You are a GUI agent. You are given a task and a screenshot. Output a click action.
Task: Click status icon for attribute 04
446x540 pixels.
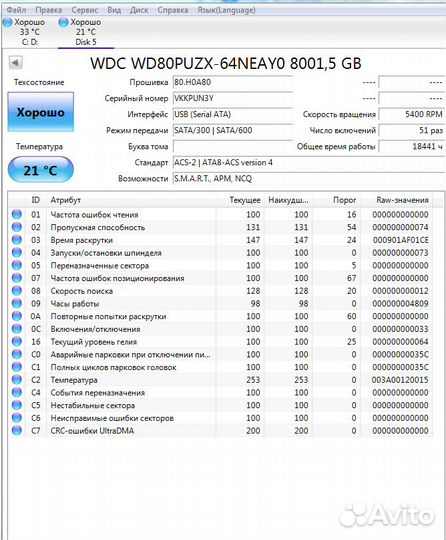coord(17,252)
